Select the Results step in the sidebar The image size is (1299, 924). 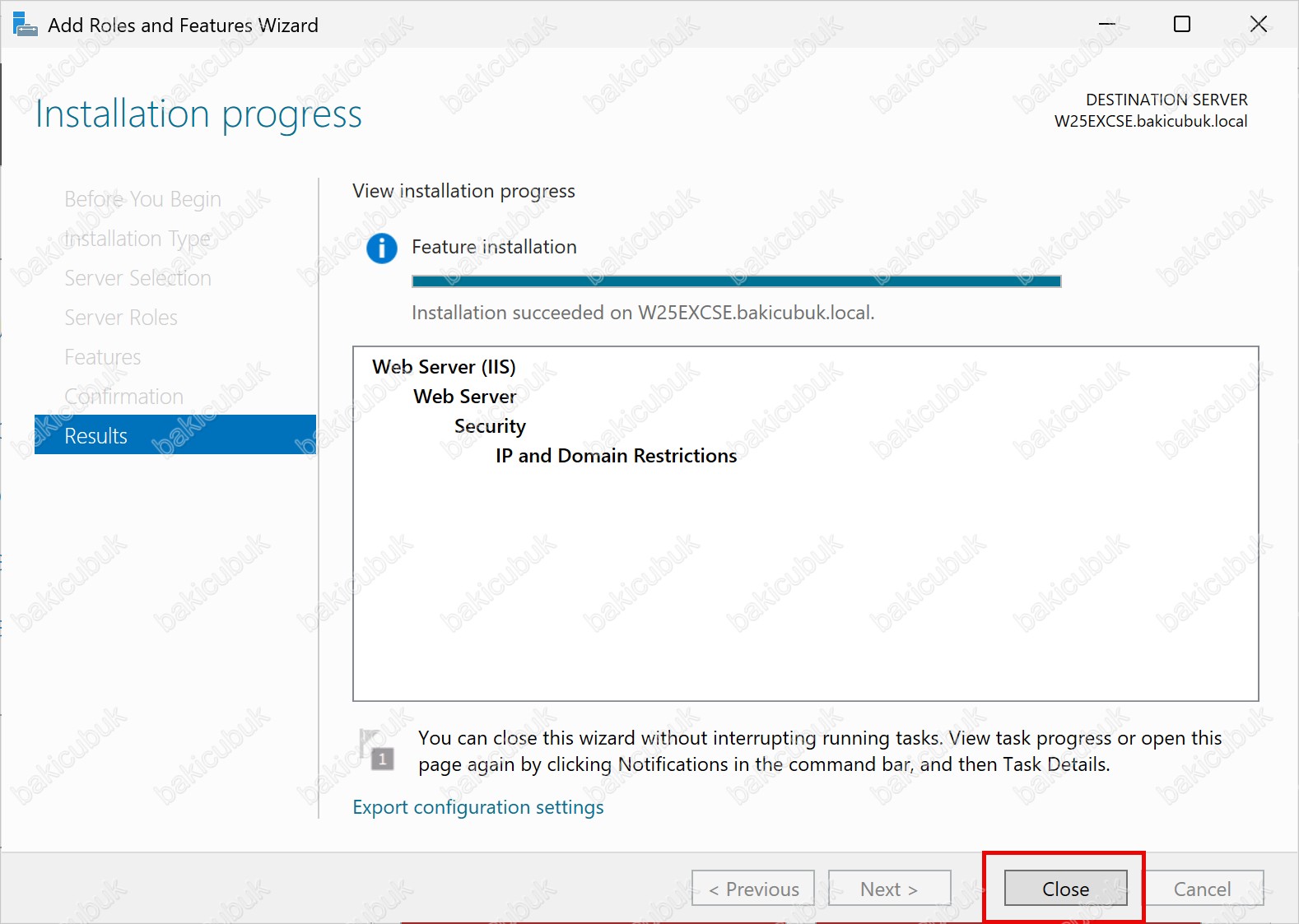point(175,435)
